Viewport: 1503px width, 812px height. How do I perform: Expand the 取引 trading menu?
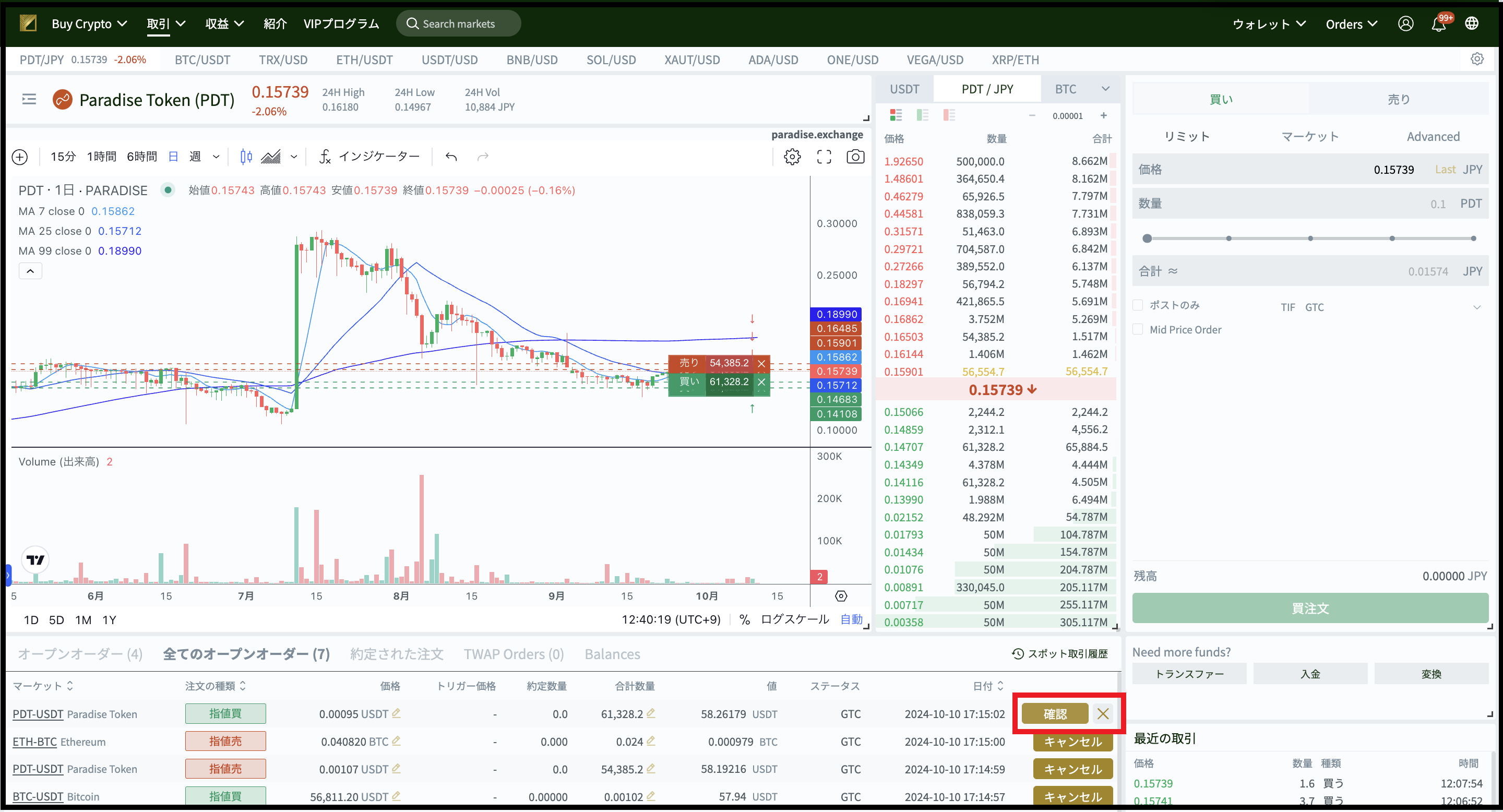point(166,24)
